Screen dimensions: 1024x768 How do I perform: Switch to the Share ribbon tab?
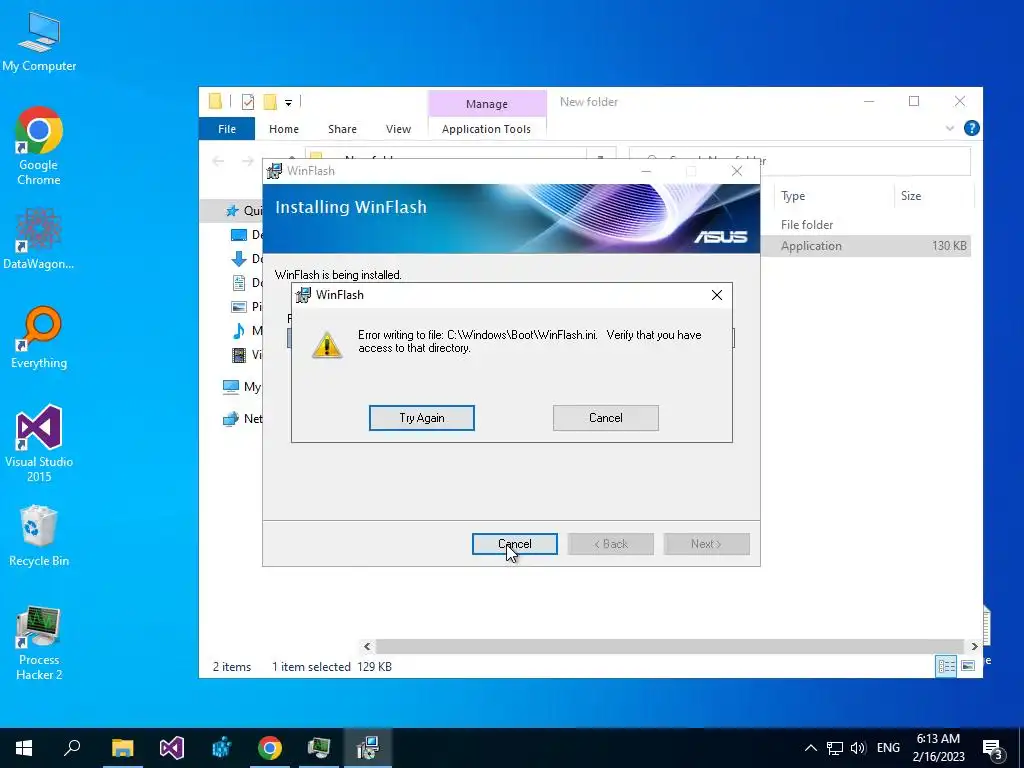[x=342, y=129]
